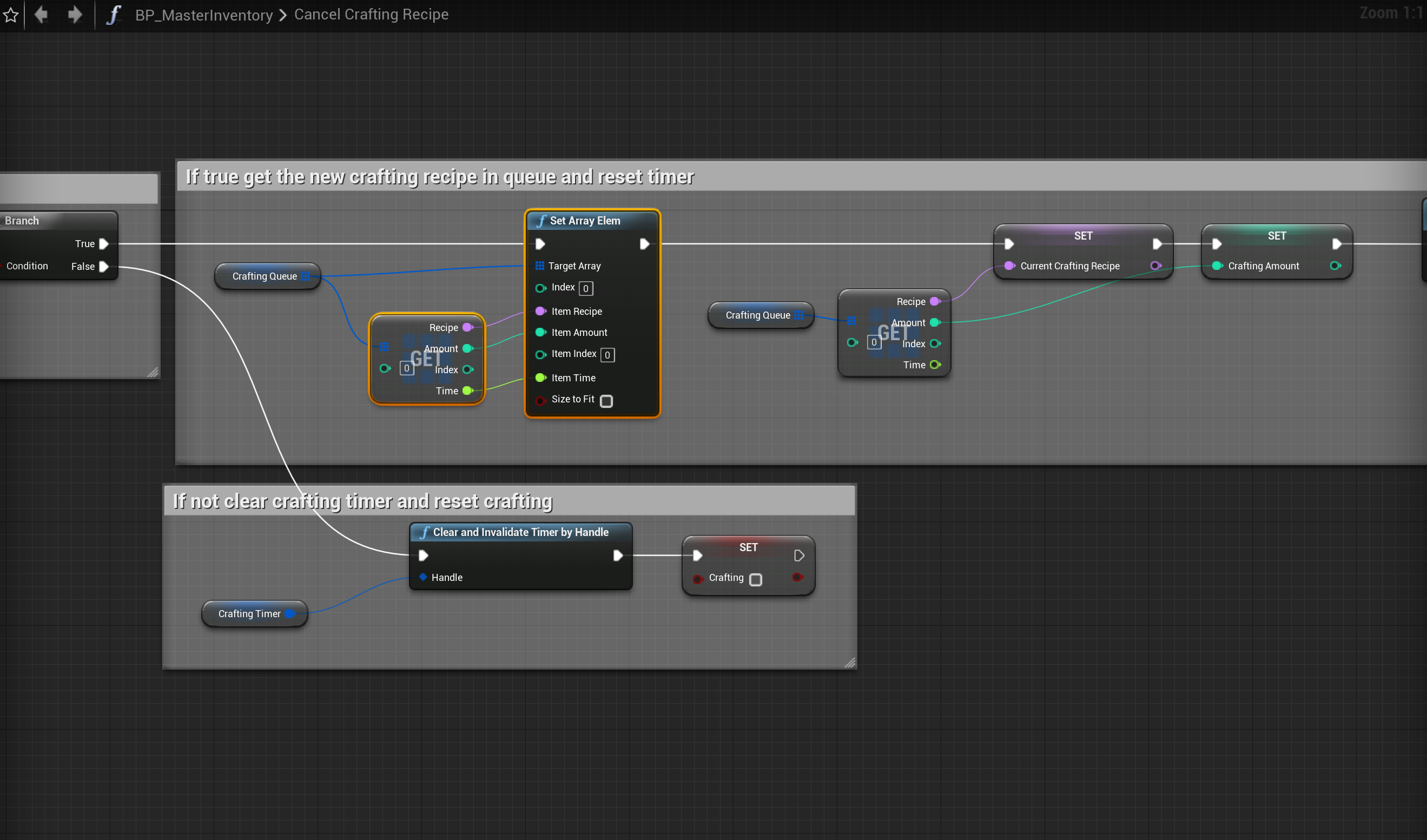Select the Set Array Elem node title

(x=585, y=221)
